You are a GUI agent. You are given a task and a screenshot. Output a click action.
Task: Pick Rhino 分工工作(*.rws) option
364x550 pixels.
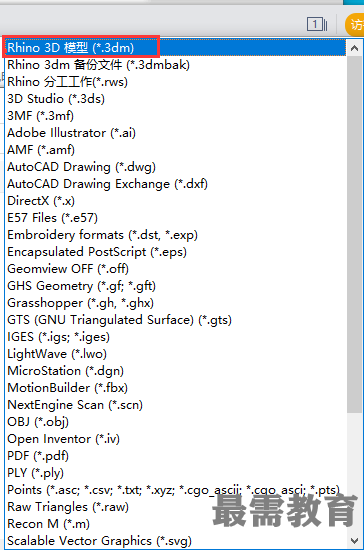pos(175,82)
